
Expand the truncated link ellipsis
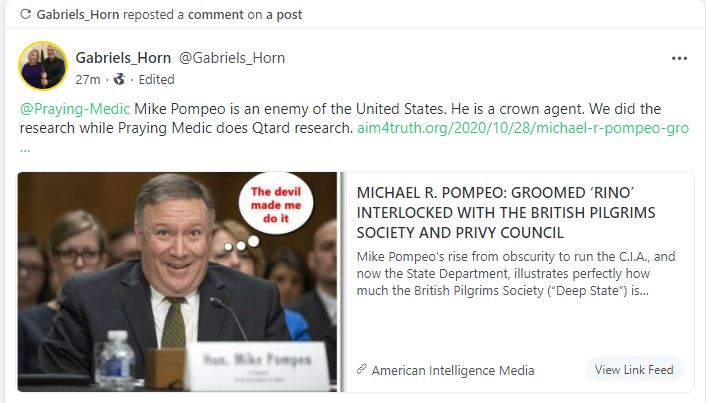click(x=25, y=149)
